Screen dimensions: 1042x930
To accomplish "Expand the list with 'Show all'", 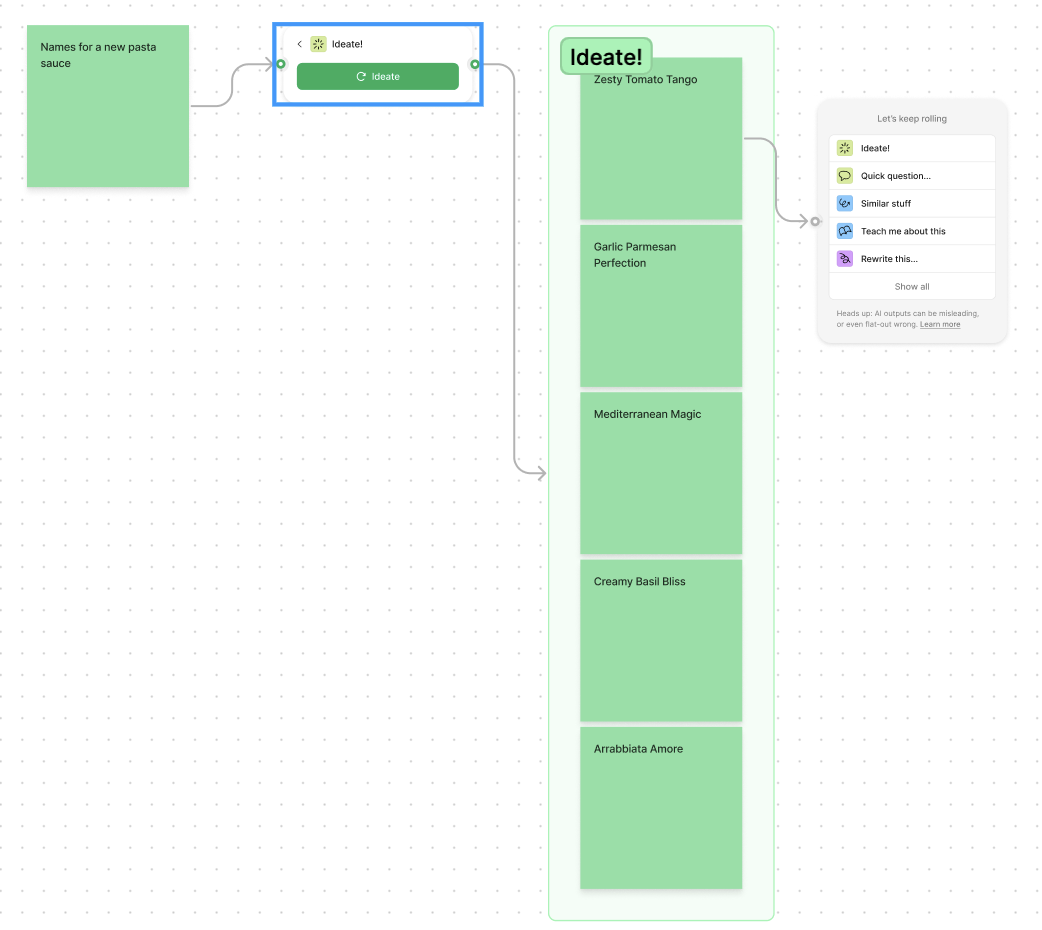I will tap(912, 286).
